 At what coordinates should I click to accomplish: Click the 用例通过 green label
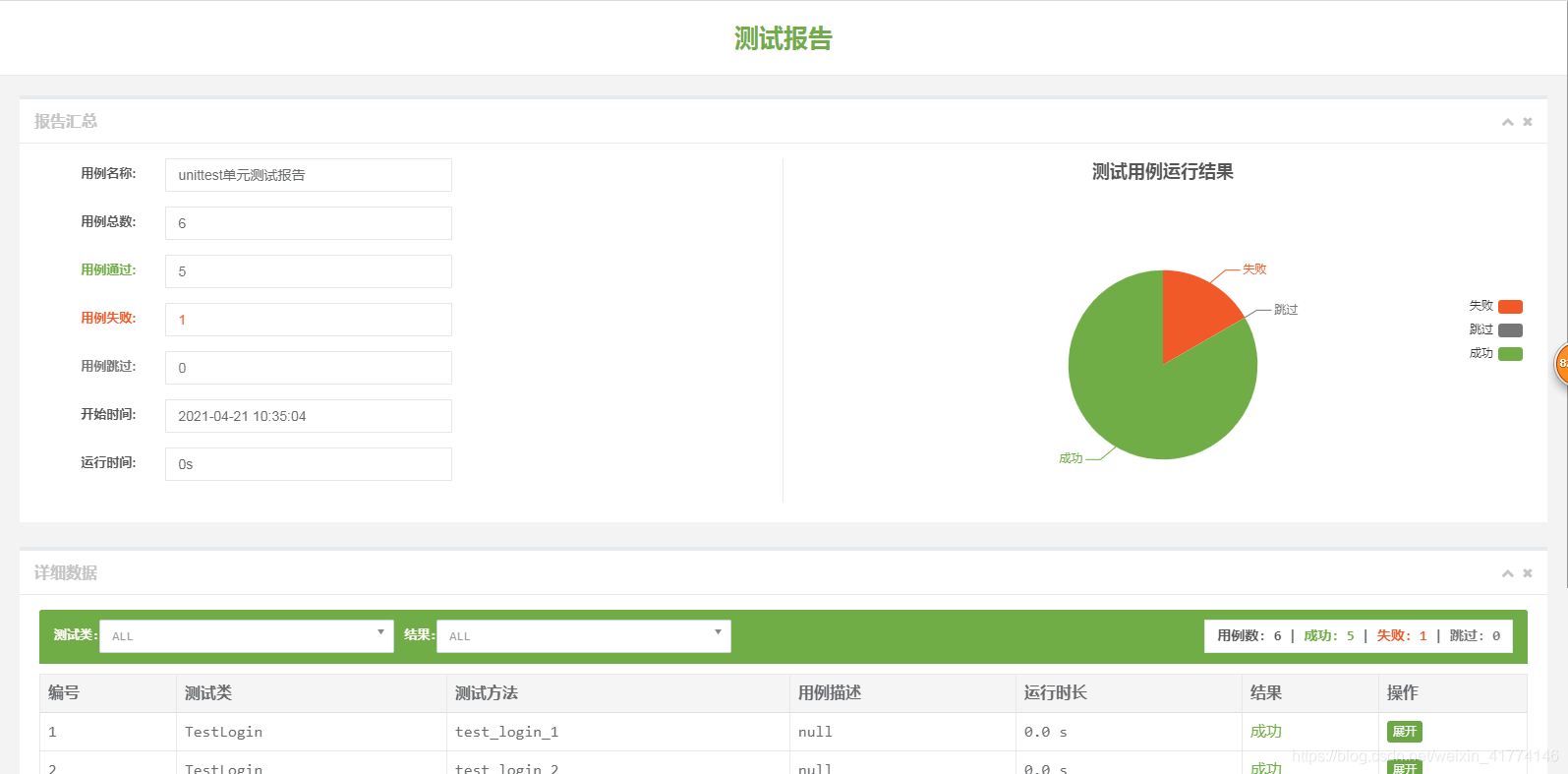tap(108, 269)
